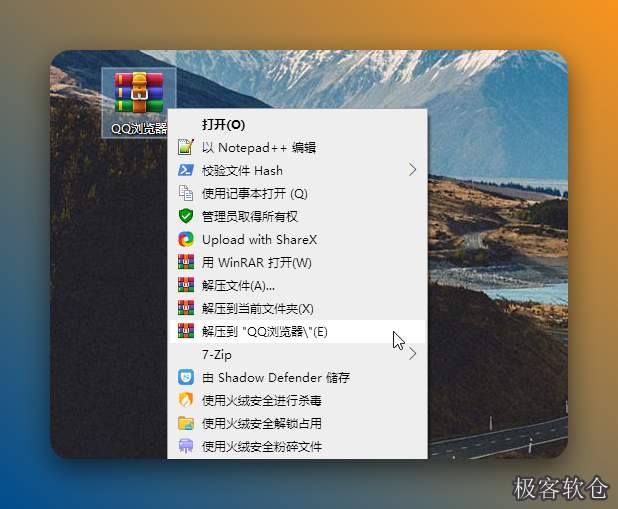Viewport: 618px width, 509px height.
Task: Open the 校验文件 Hash menu entry
Action: click(298, 170)
